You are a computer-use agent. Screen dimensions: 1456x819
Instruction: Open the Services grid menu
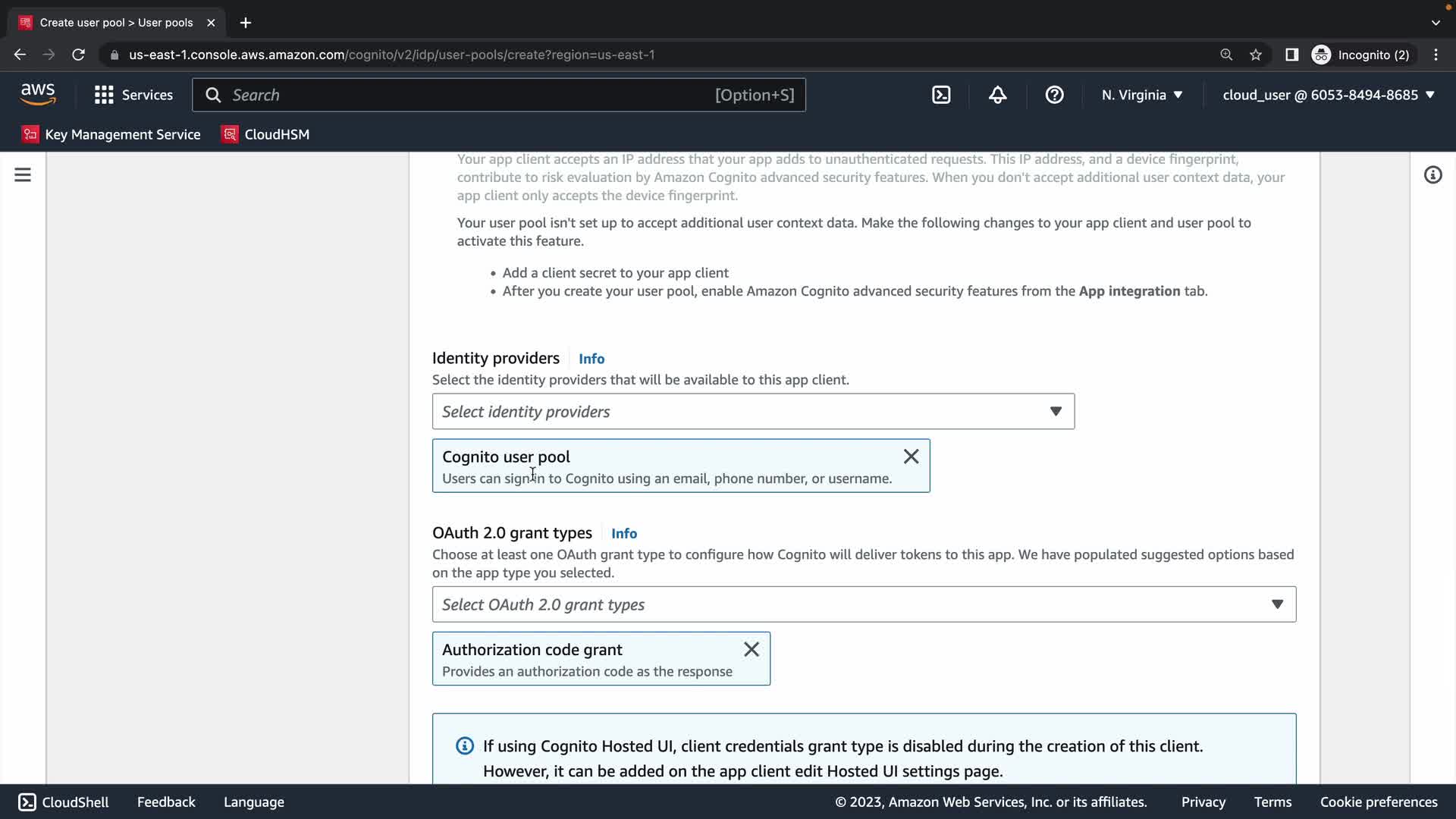coord(133,95)
